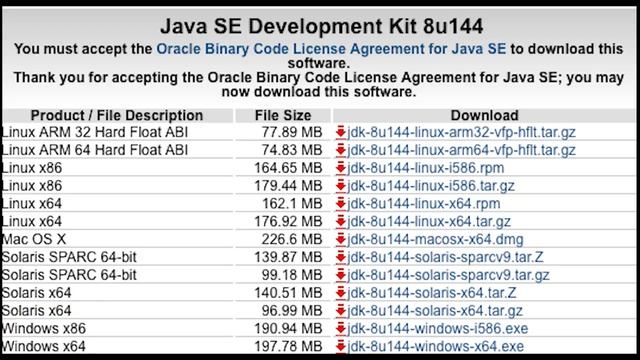Click the 179.44 MB file size cell
The height and width of the screenshot is (360, 640).
click(288, 186)
